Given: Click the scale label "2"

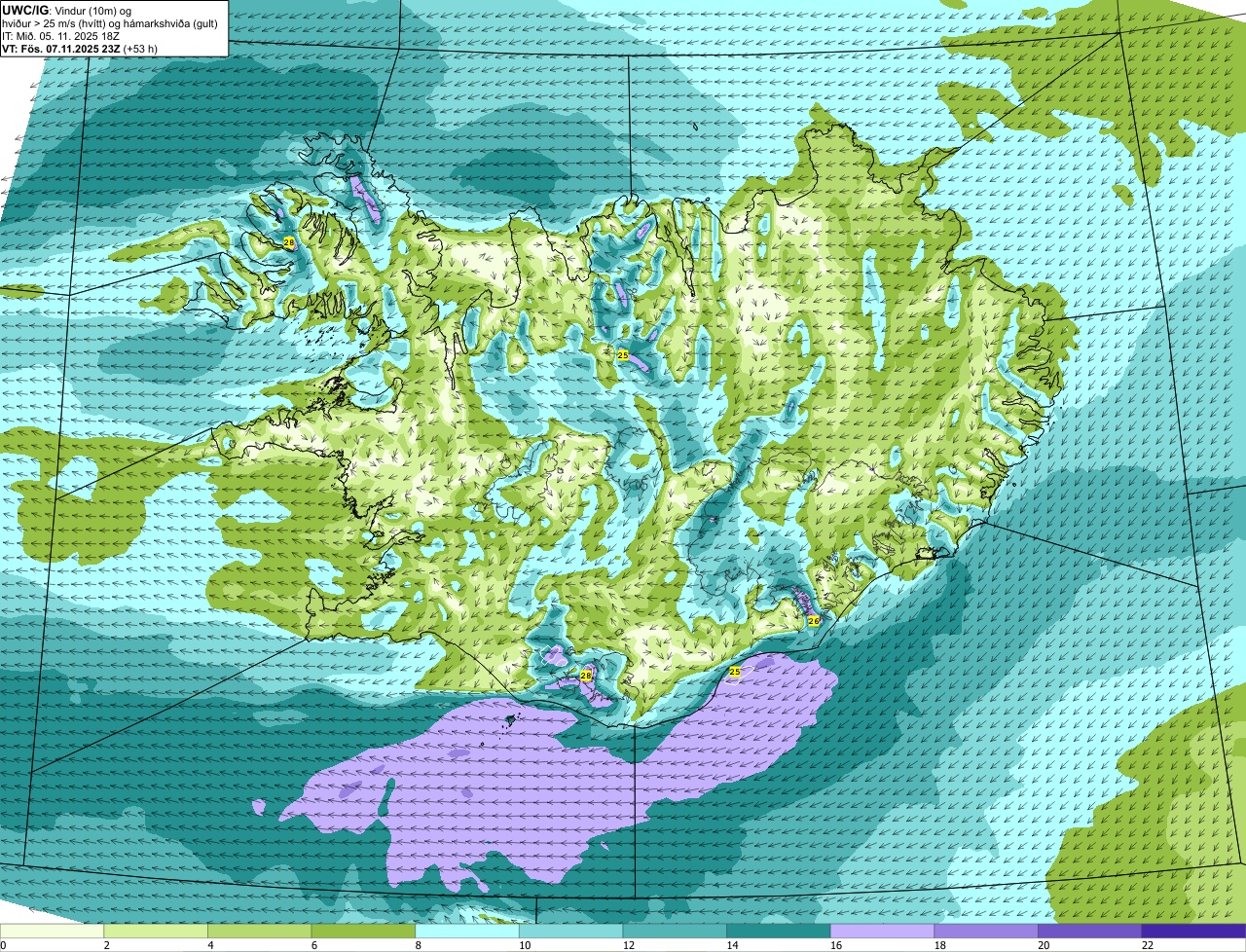Looking at the screenshot, I should tap(106, 945).
